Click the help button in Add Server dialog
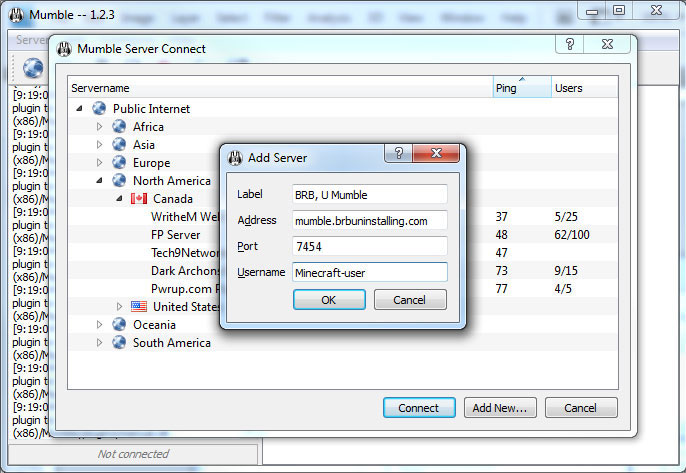The image size is (686, 473). coord(398,153)
